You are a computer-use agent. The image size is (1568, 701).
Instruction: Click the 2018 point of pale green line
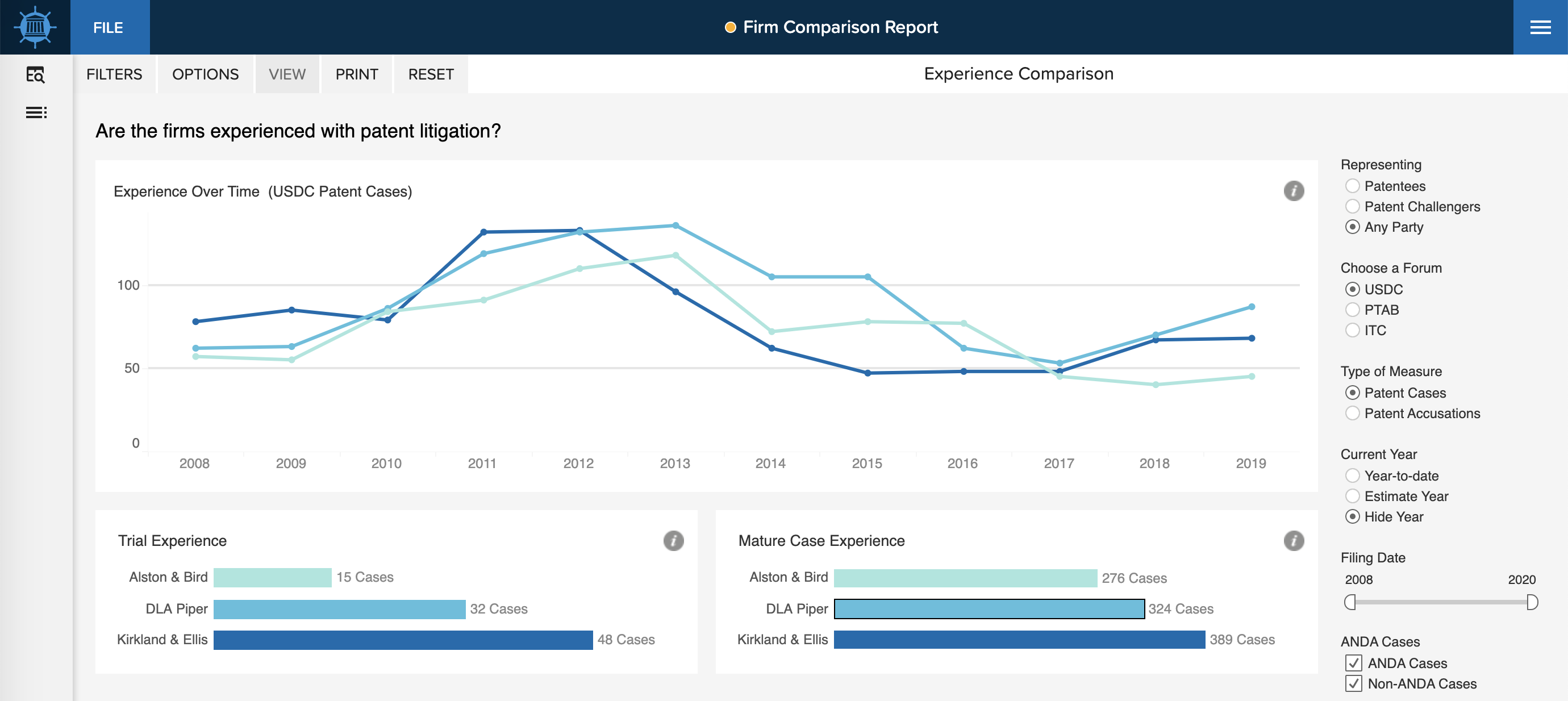[x=1156, y=385]
